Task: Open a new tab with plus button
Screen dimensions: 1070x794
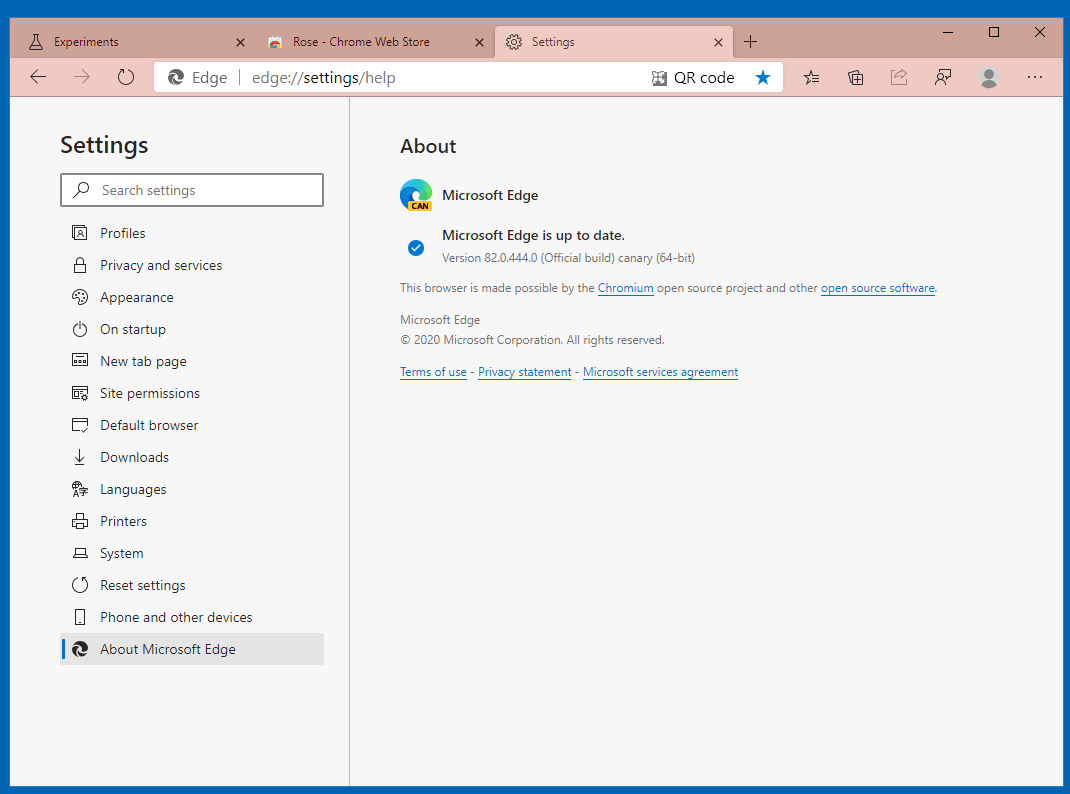Action: click(750, 42)
